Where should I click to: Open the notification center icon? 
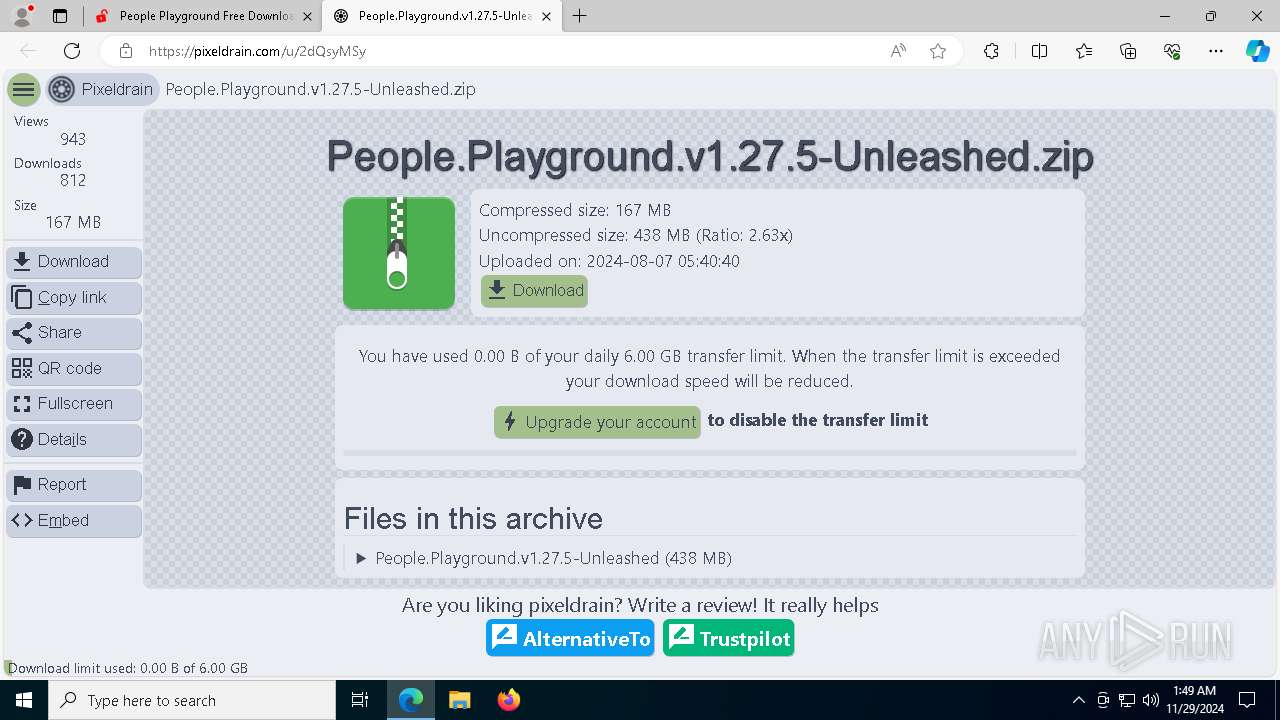1247,700
